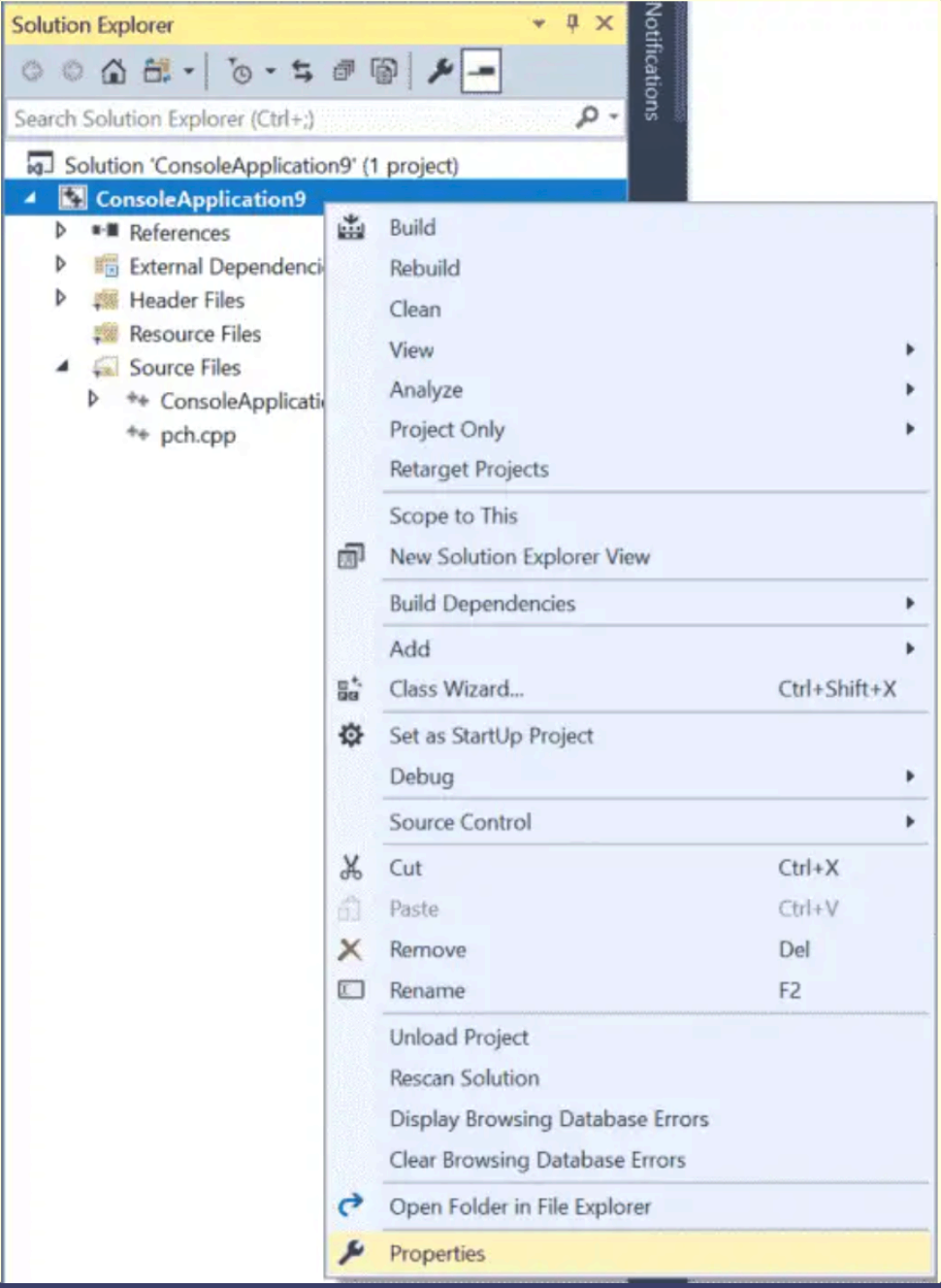Collapse the Source Files folder
This screenshot has width=941, height=1288.
point(62,366)
